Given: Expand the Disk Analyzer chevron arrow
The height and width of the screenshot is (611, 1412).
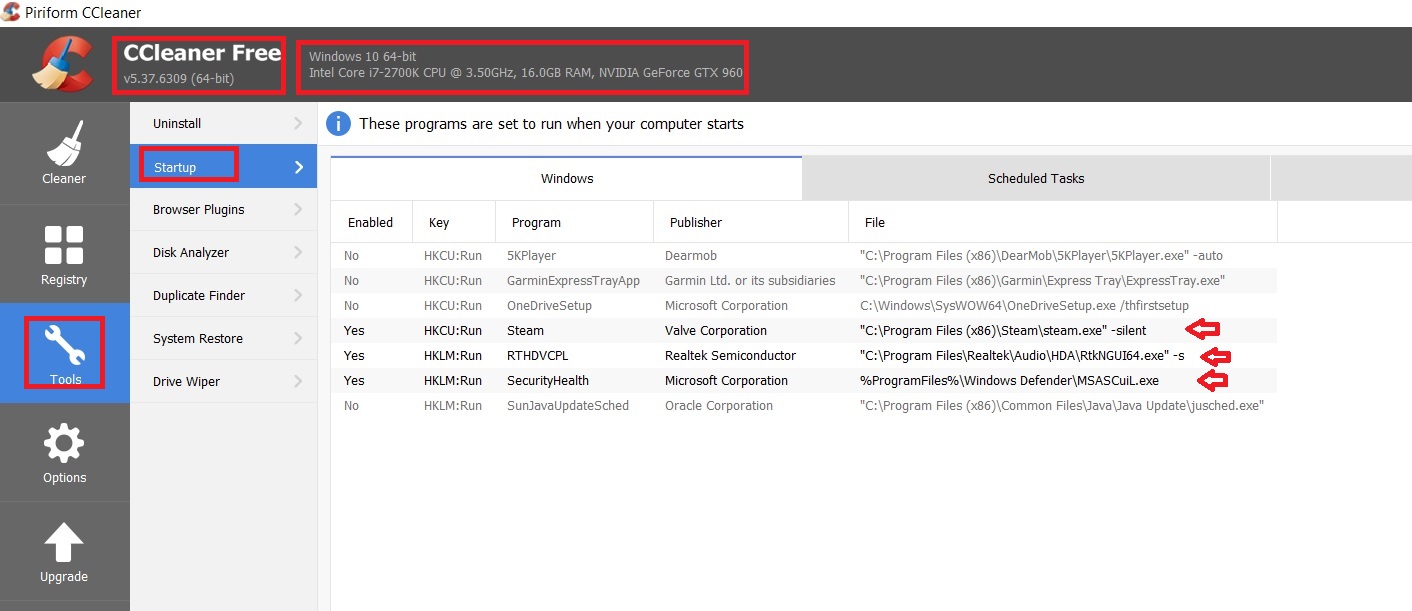Looking at the screenshot, I should point(298,253).
